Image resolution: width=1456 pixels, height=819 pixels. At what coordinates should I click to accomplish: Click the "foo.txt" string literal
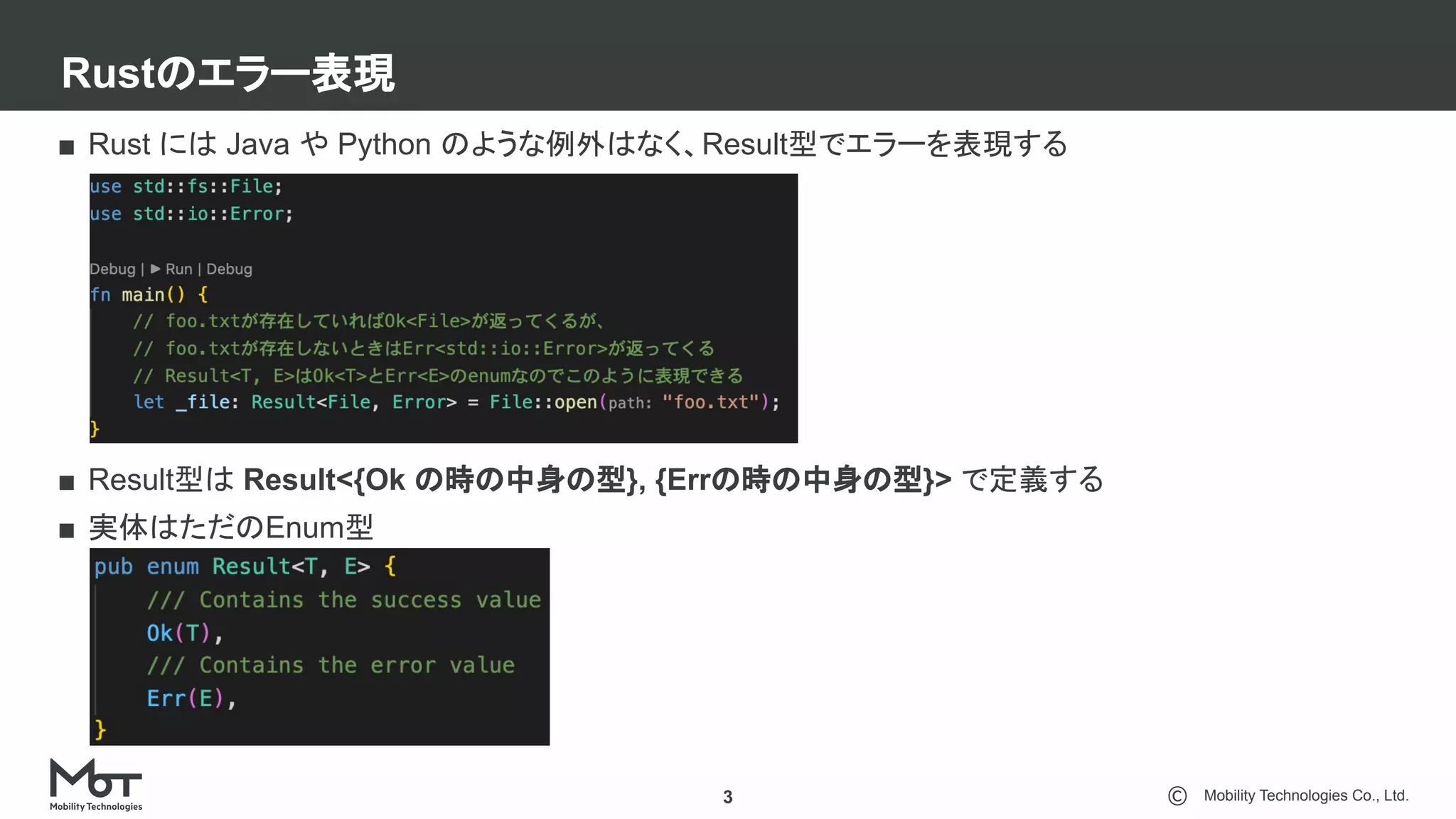(x=711, y=402)
